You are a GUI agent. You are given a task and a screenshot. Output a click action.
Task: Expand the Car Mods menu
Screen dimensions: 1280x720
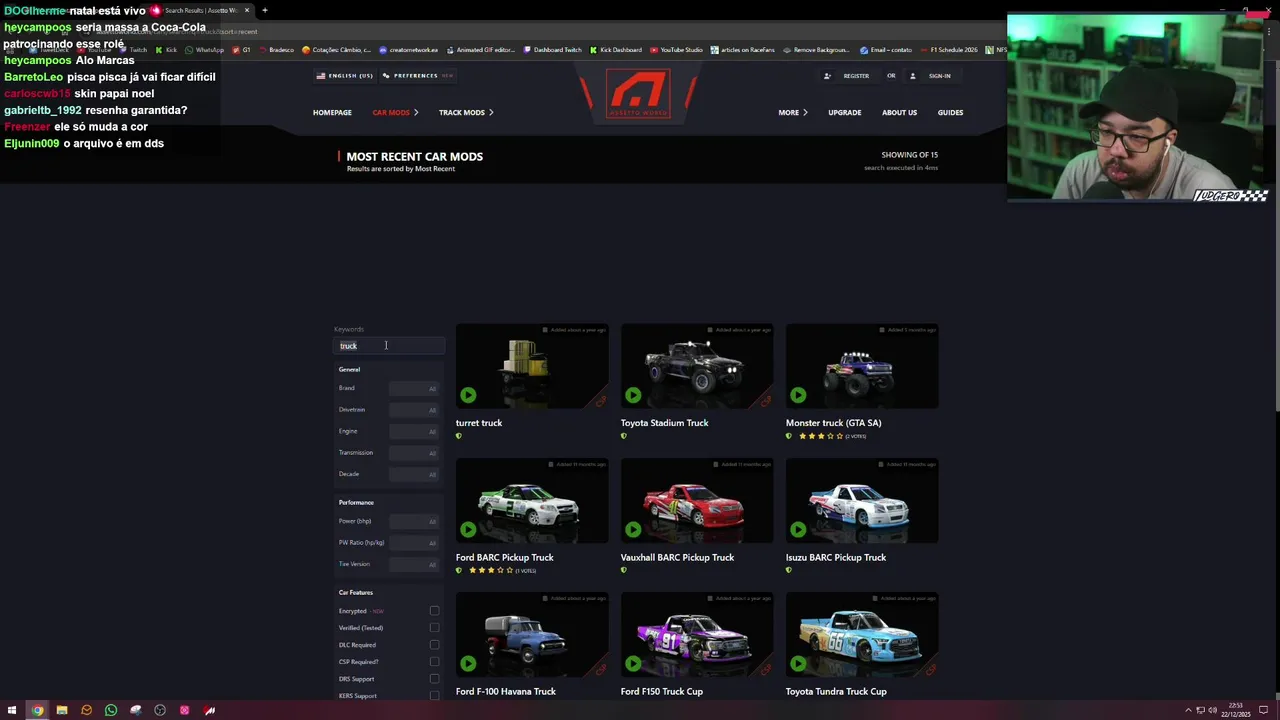(395, 113)
